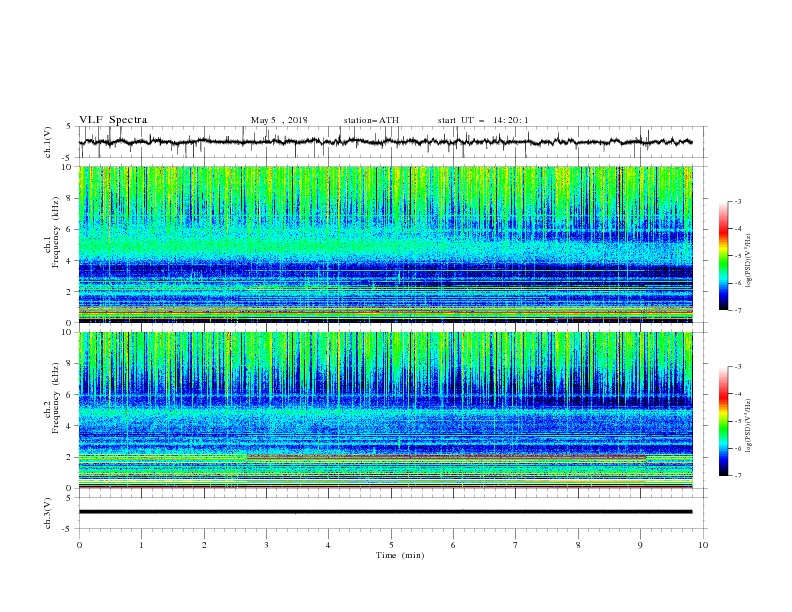Click the "Time (min)" axis label
The width and height of the screenshot is (792, 612).
click(x=400, y=555)
